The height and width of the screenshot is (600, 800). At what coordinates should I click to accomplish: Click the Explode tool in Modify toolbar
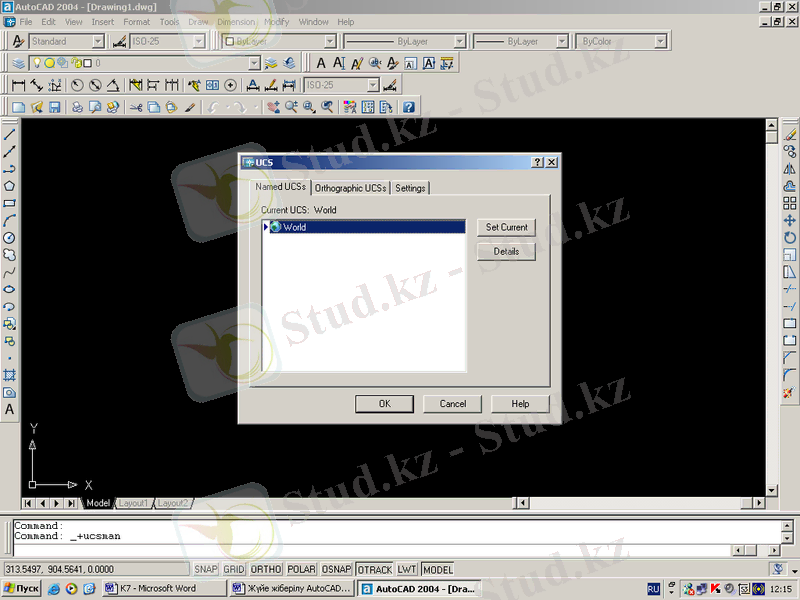790,392
